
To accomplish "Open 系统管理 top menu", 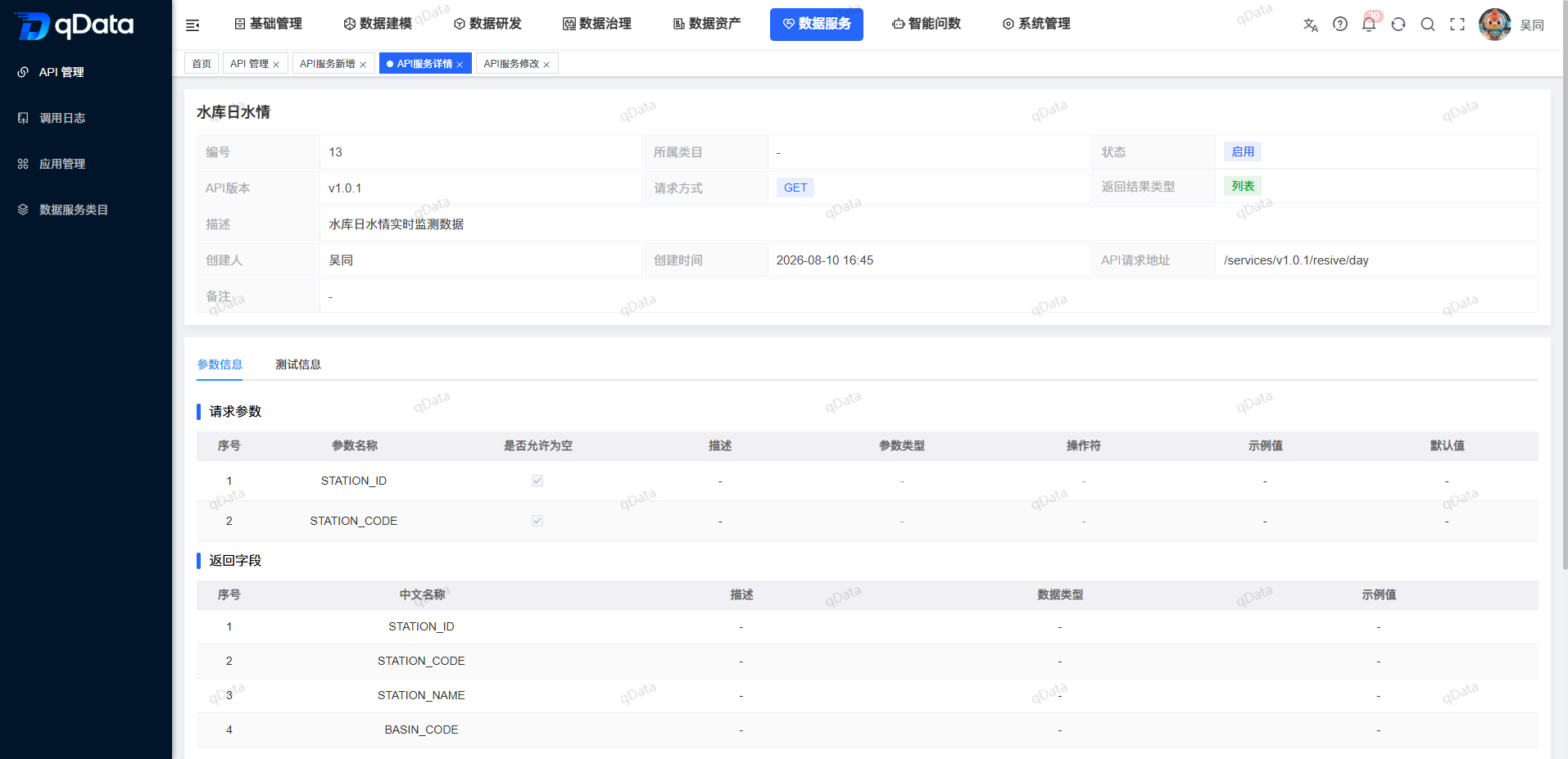I will coord(1036,24).
